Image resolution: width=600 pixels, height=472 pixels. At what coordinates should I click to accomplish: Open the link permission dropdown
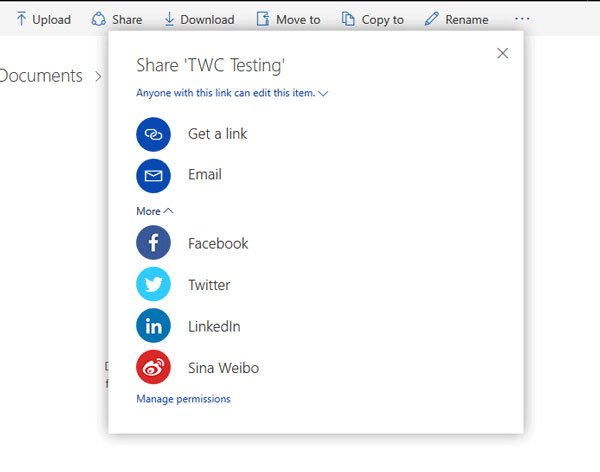click(x=232, y=93)
